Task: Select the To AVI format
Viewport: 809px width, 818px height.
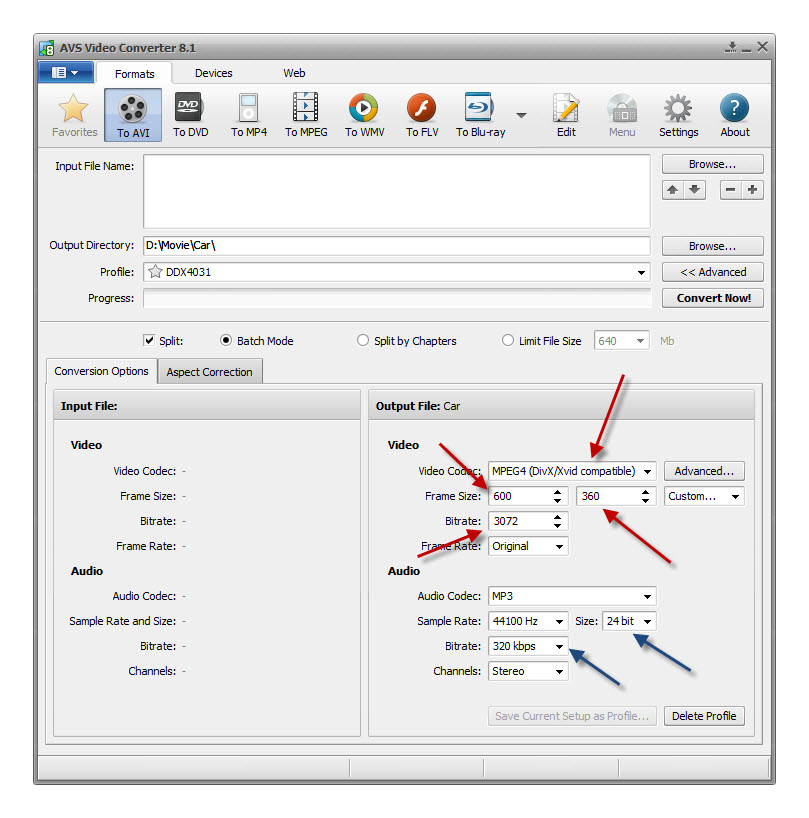Action: (133, 115)
